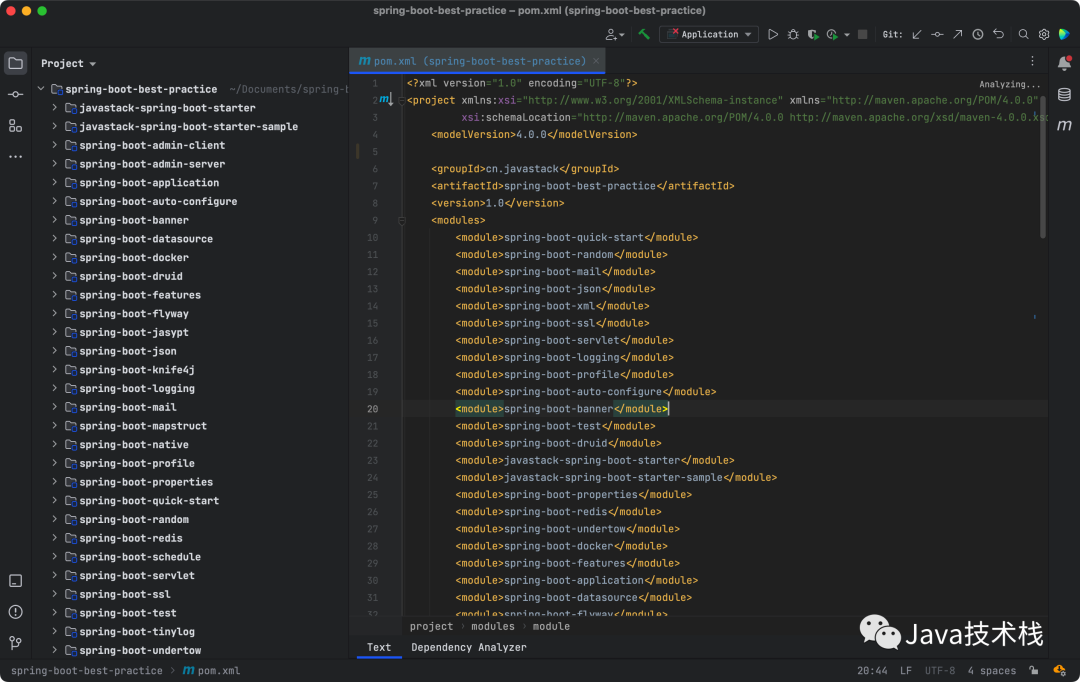Switch to the Text tab

[x=379, y=648]
